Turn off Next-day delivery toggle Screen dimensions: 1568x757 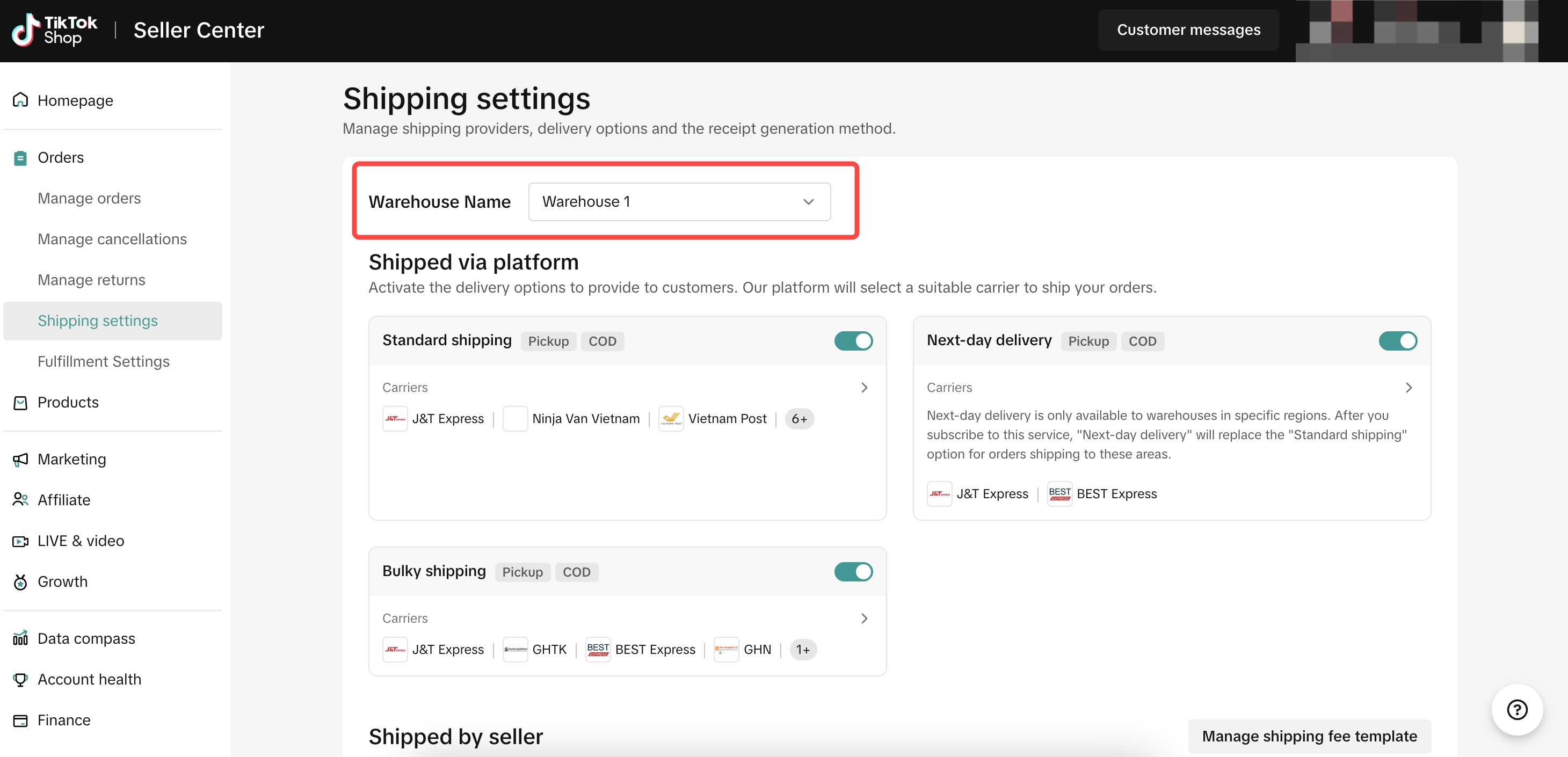1398,341
